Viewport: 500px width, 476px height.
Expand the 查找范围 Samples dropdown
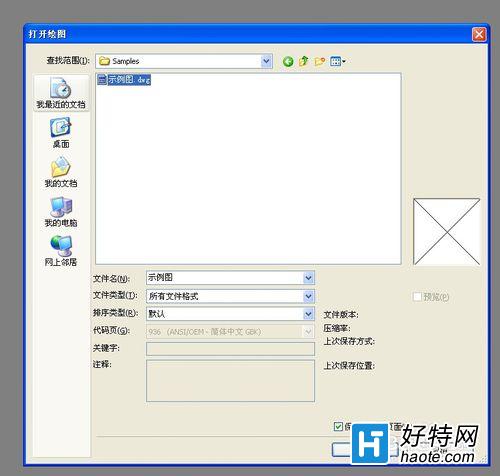[266, 61]
